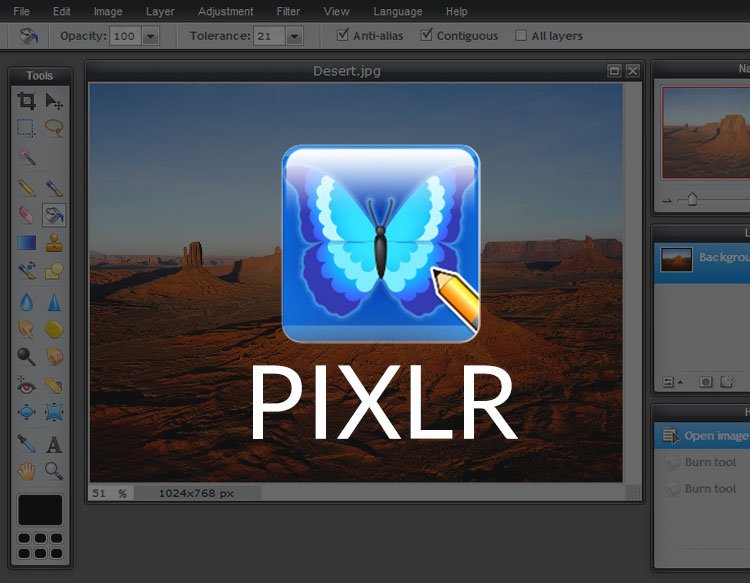The width and height of the screenshot is (750, 583).
Task: Open the Tolerance dropdown arrow
Action: click(294, 36)
